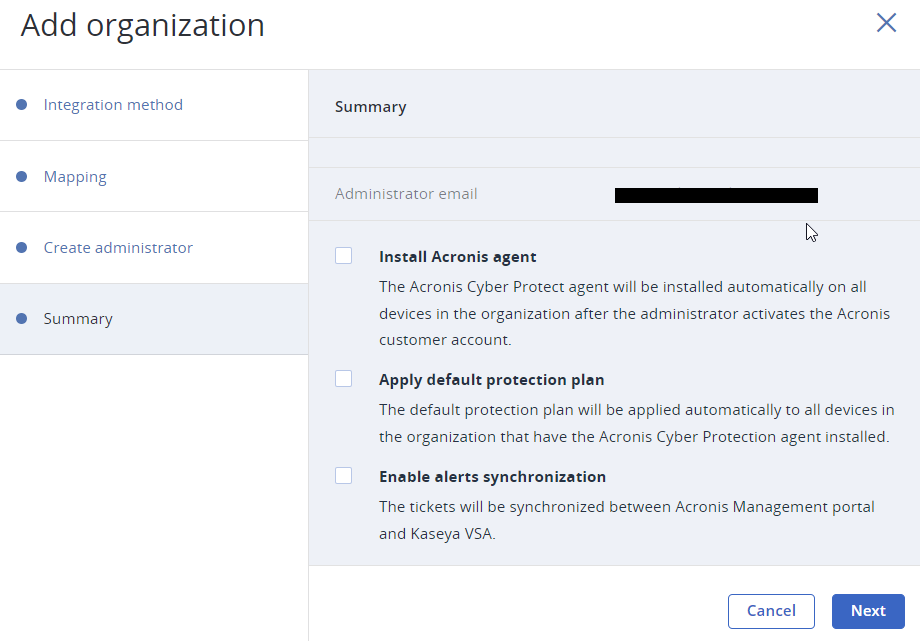Click the Apply default protection plan label
The image size is (920, 641).
[492, 380]
